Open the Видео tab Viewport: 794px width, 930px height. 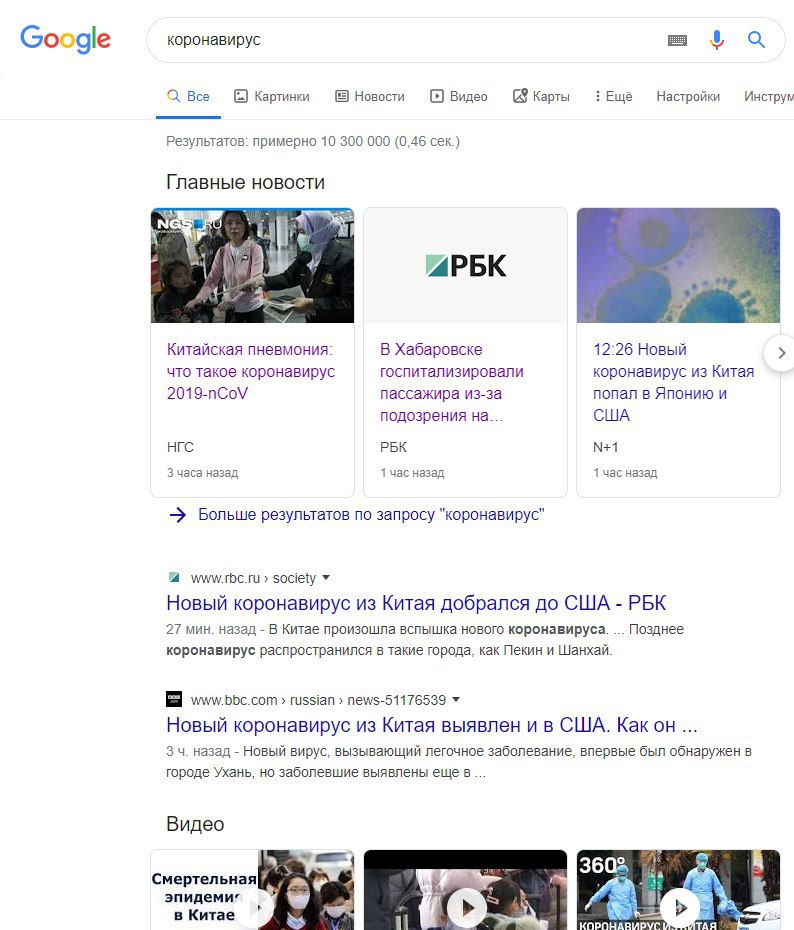[458, 96]
